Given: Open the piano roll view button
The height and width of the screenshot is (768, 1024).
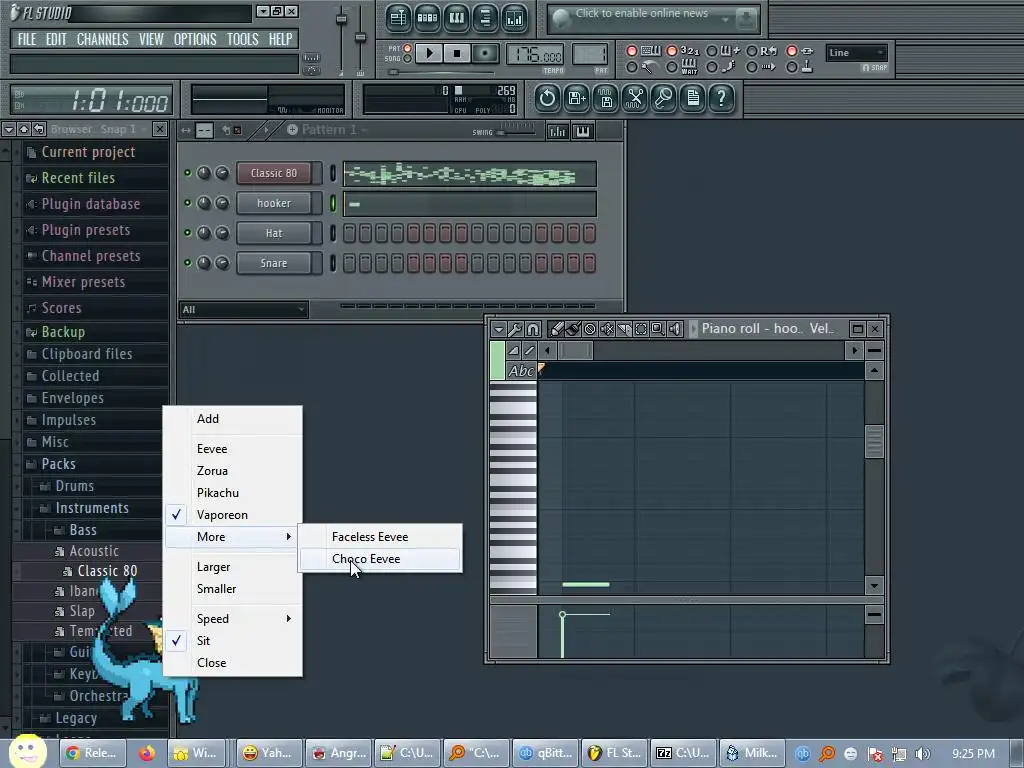Looking at the screenshot, I should 456,18.
